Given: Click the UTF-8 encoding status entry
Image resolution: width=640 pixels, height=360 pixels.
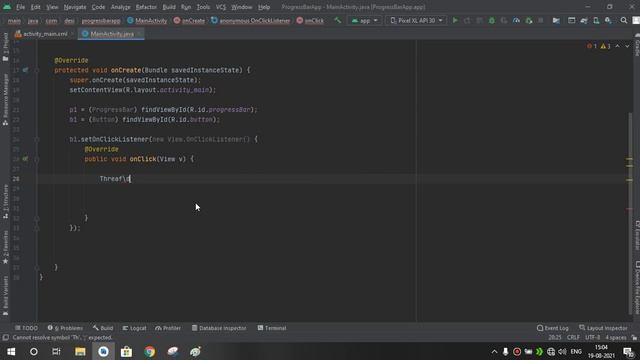Looking at the screenshot, I should point(592,338).
